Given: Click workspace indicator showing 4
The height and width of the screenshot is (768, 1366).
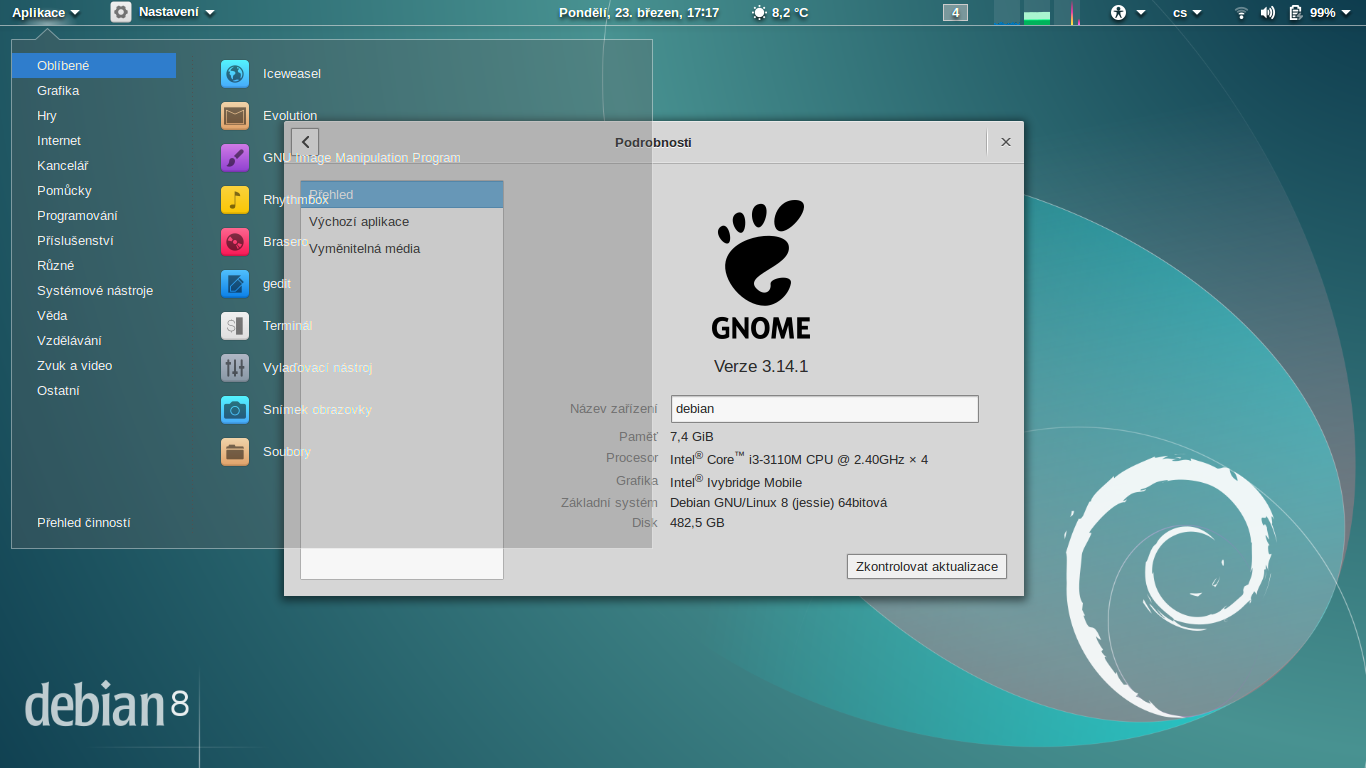Looking at the screenshot, I should pos(955,13).
